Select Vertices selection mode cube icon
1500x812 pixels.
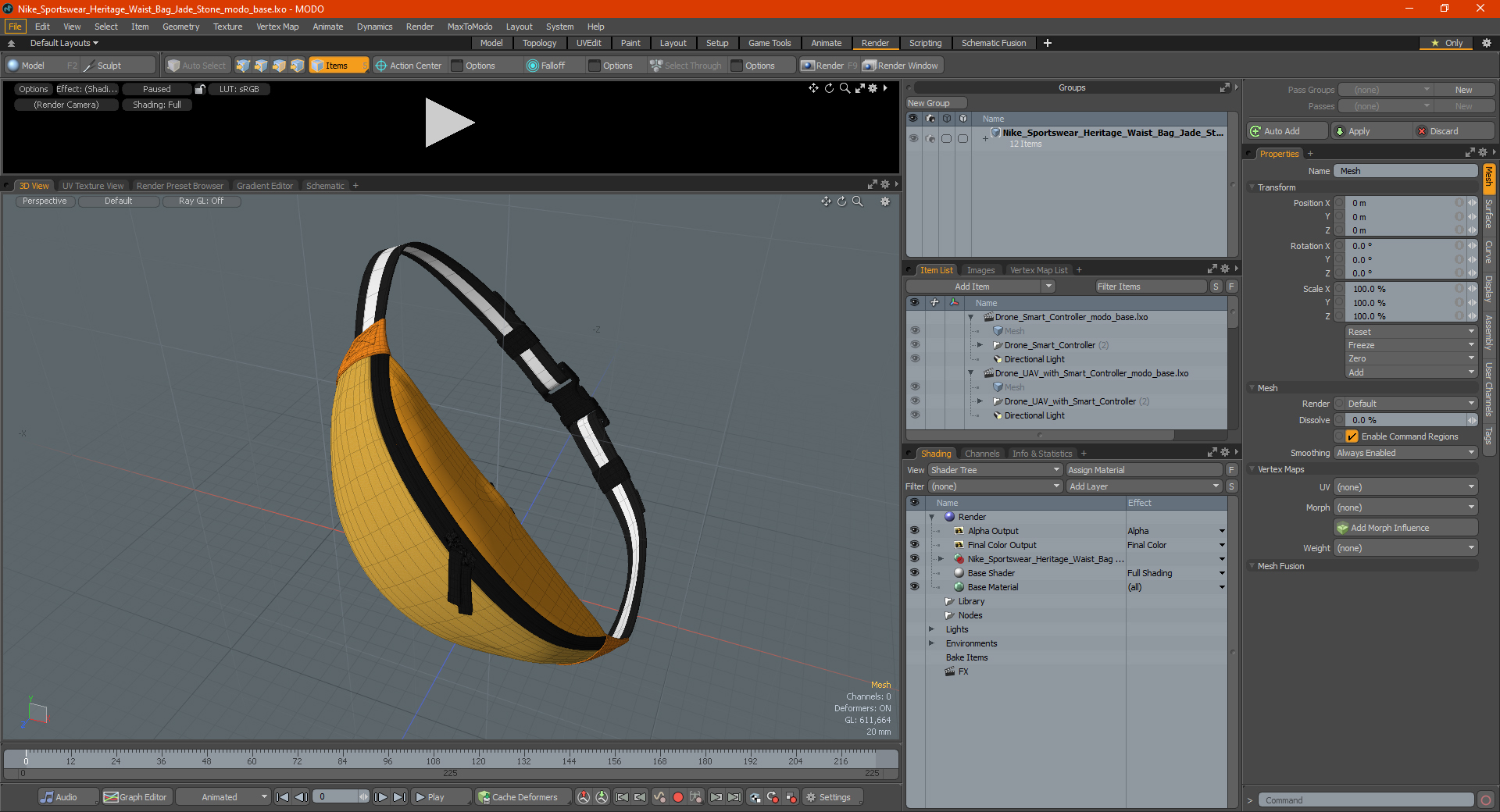tap(243, 66)
